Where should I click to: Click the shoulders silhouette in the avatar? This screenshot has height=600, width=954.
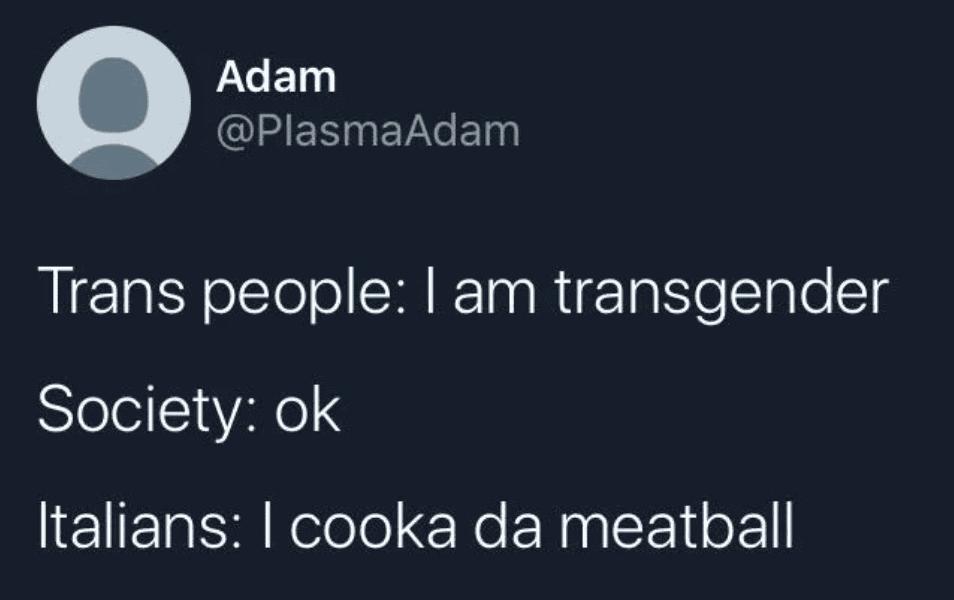click(x=114, y=160)
